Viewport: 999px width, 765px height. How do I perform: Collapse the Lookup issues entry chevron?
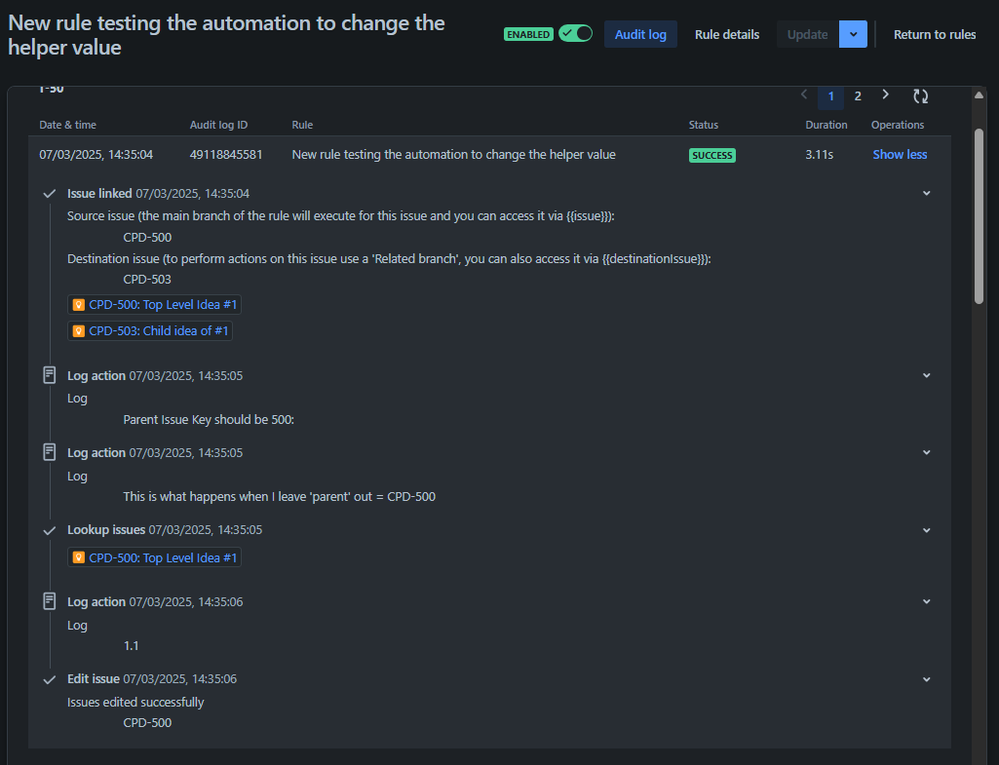coord(926,530)
